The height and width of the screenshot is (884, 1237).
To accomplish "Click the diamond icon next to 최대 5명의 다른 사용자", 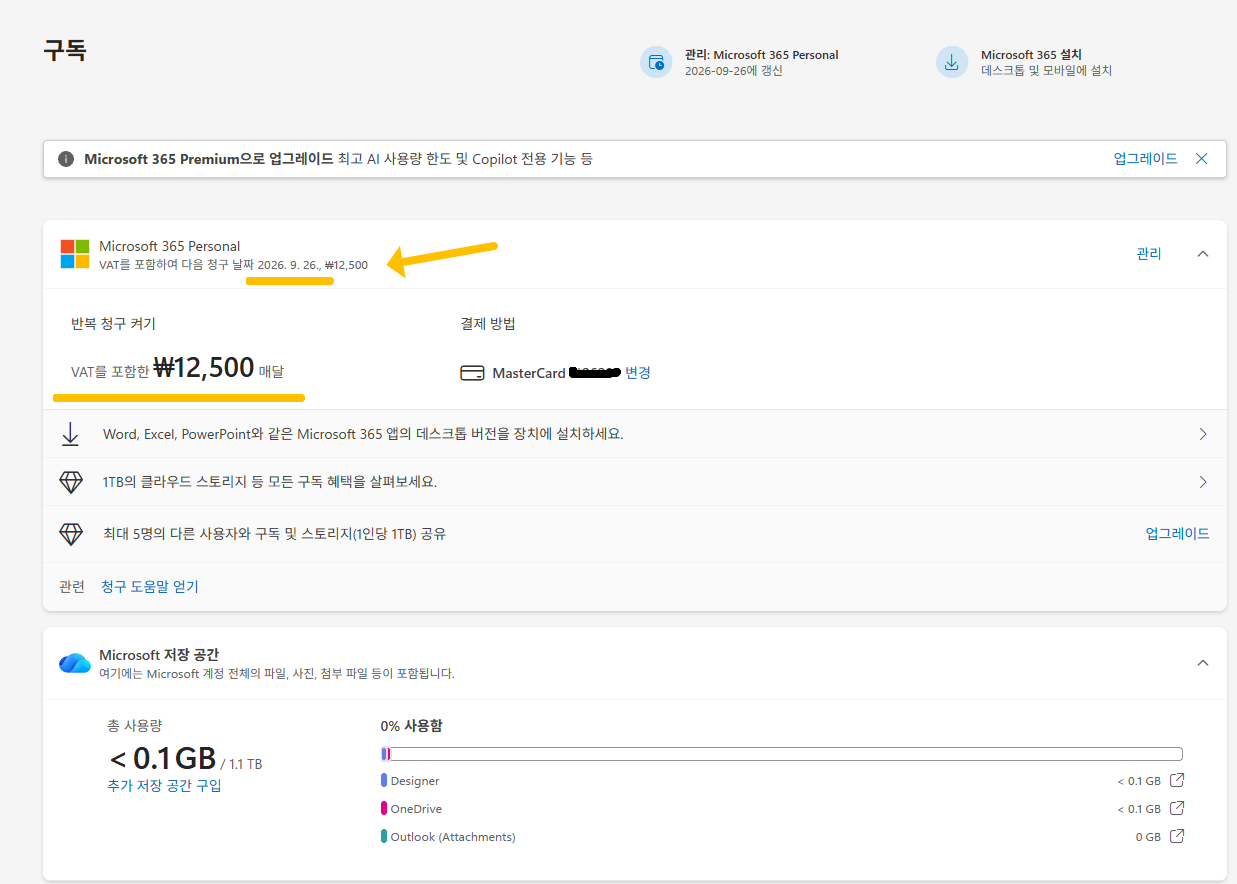I will tap(71, 534).
